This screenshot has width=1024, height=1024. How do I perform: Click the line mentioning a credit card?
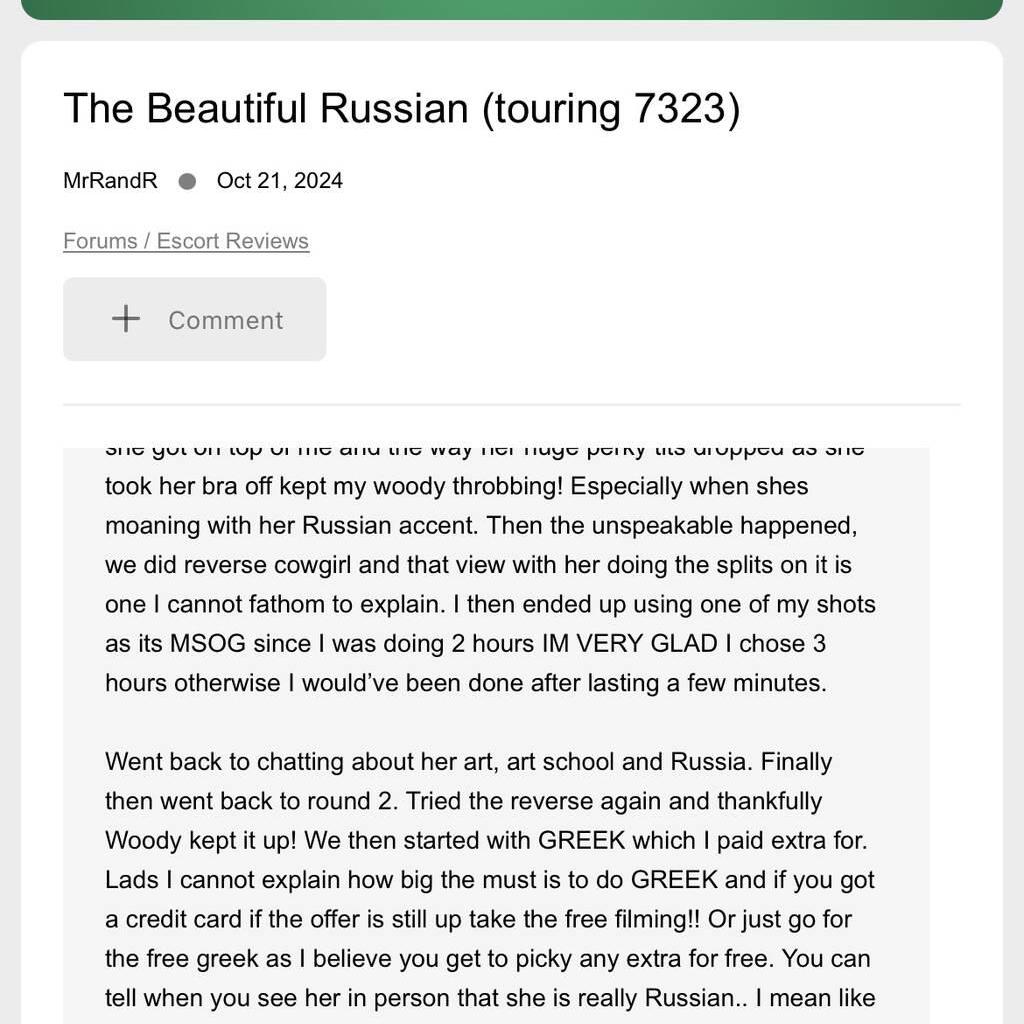click(x=478, y=920)
